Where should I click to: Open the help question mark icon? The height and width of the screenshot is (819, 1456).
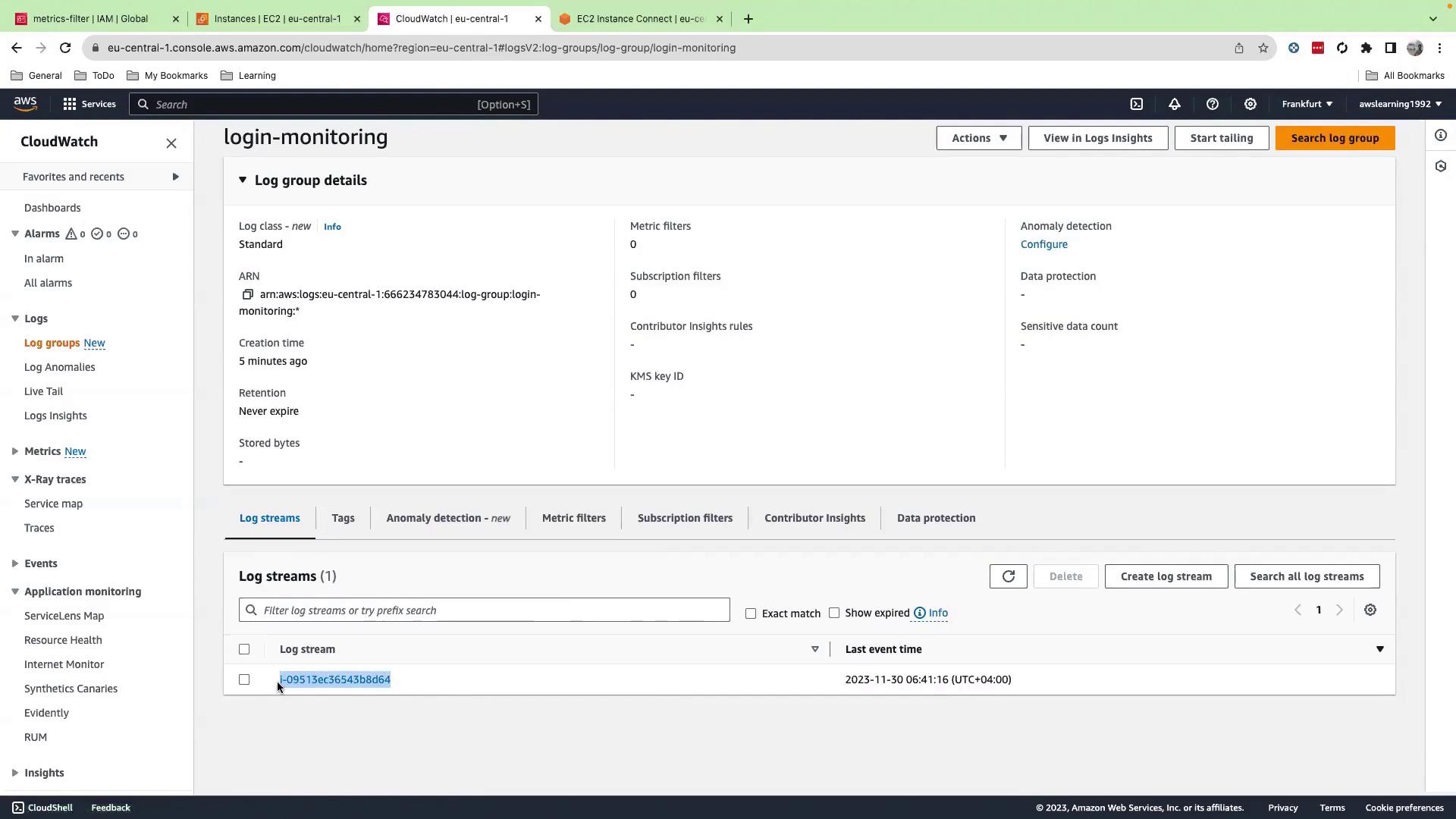tap(1212, 104)
